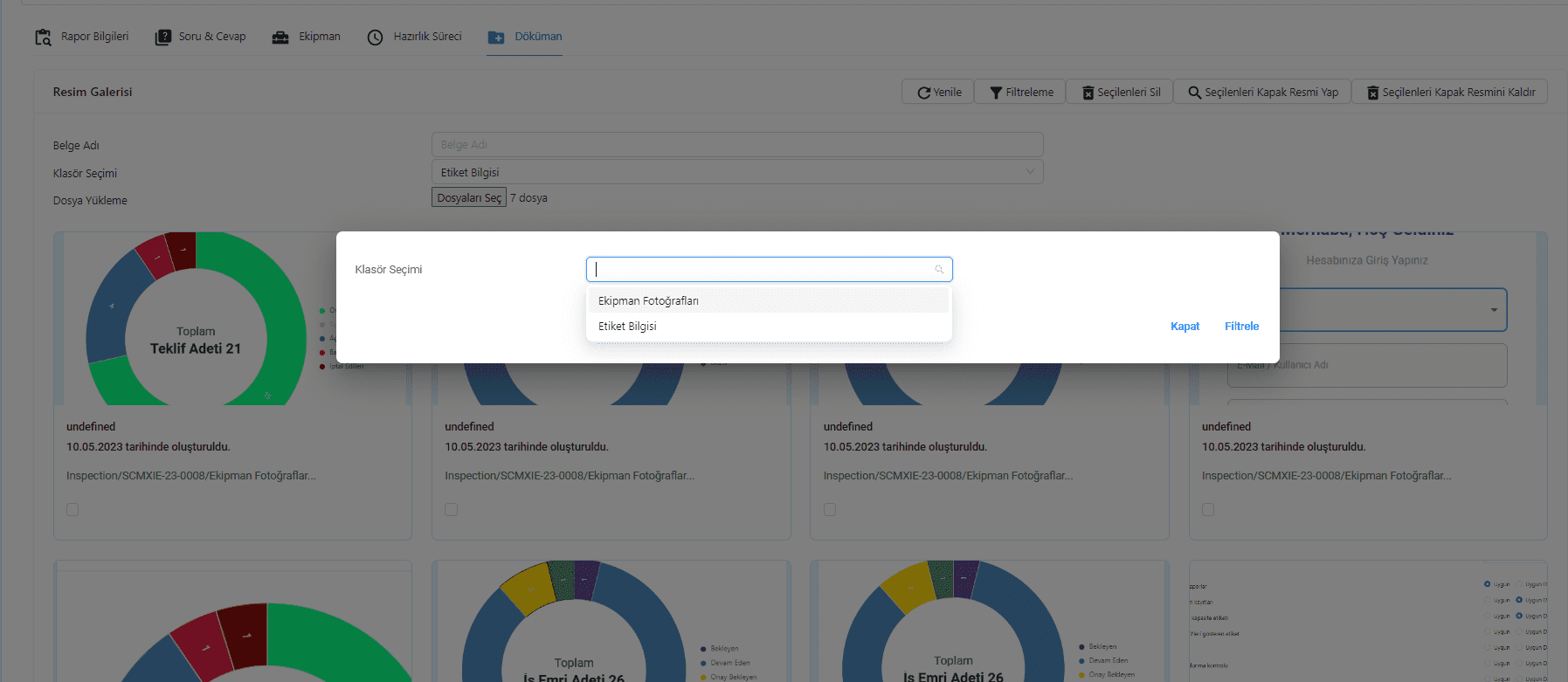
Task: Click the Döküman folder icon
Action: click(x=496, y=38)
